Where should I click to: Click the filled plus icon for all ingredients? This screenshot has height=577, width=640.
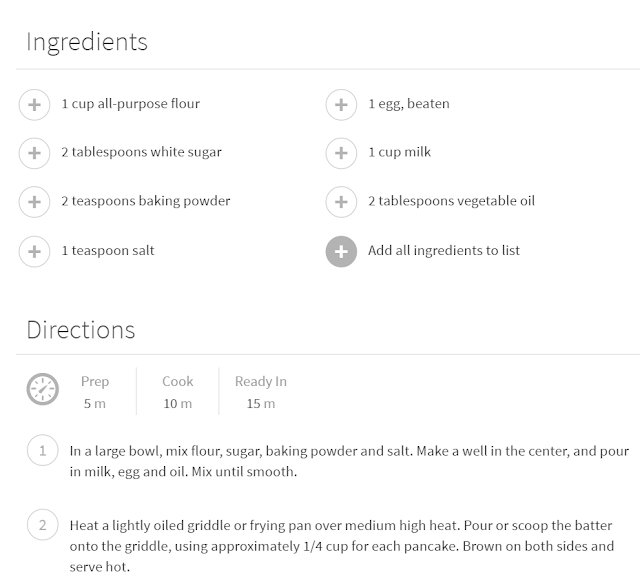point(341,251)
